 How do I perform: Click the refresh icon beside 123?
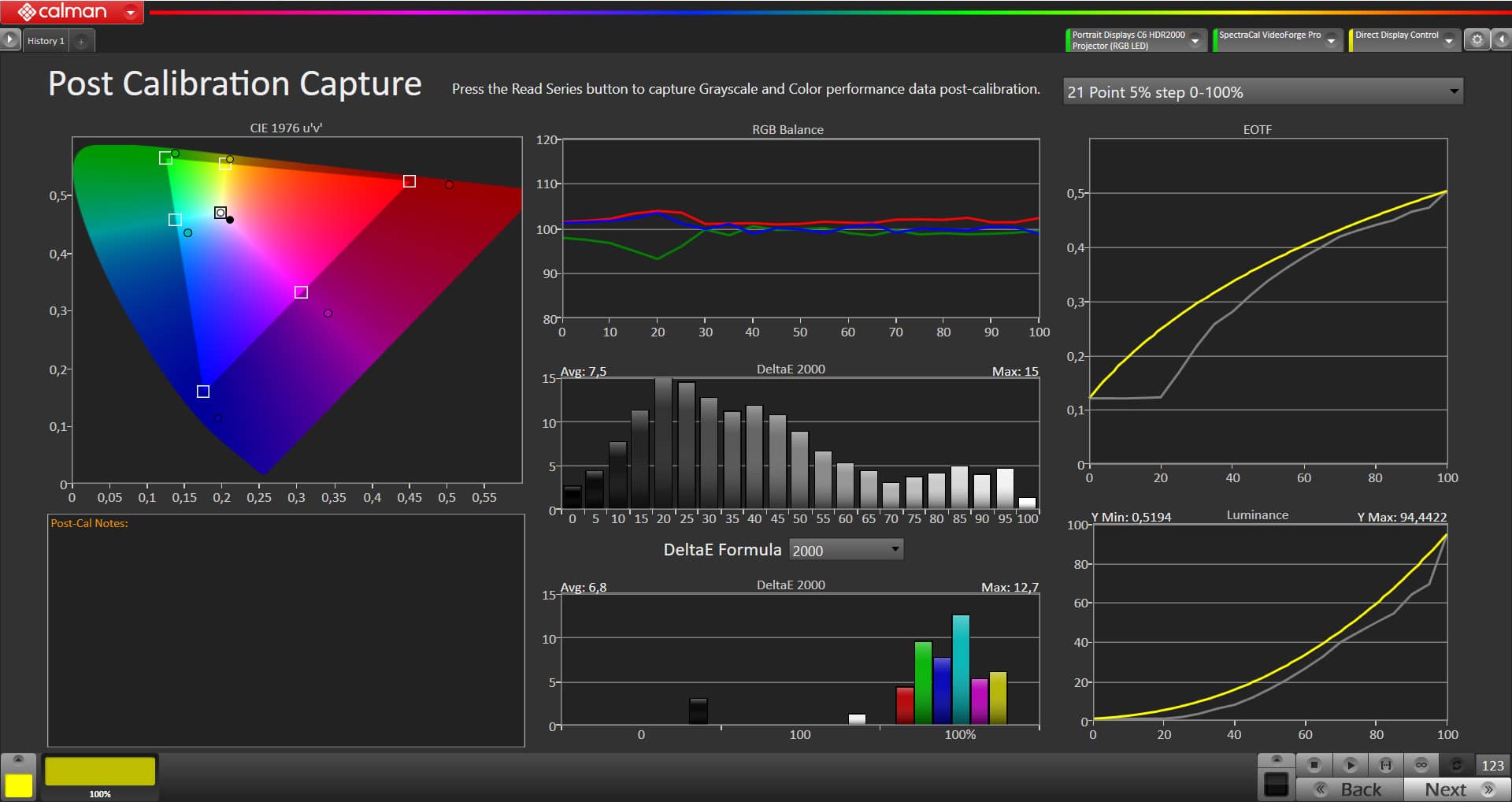point(1456,765)
